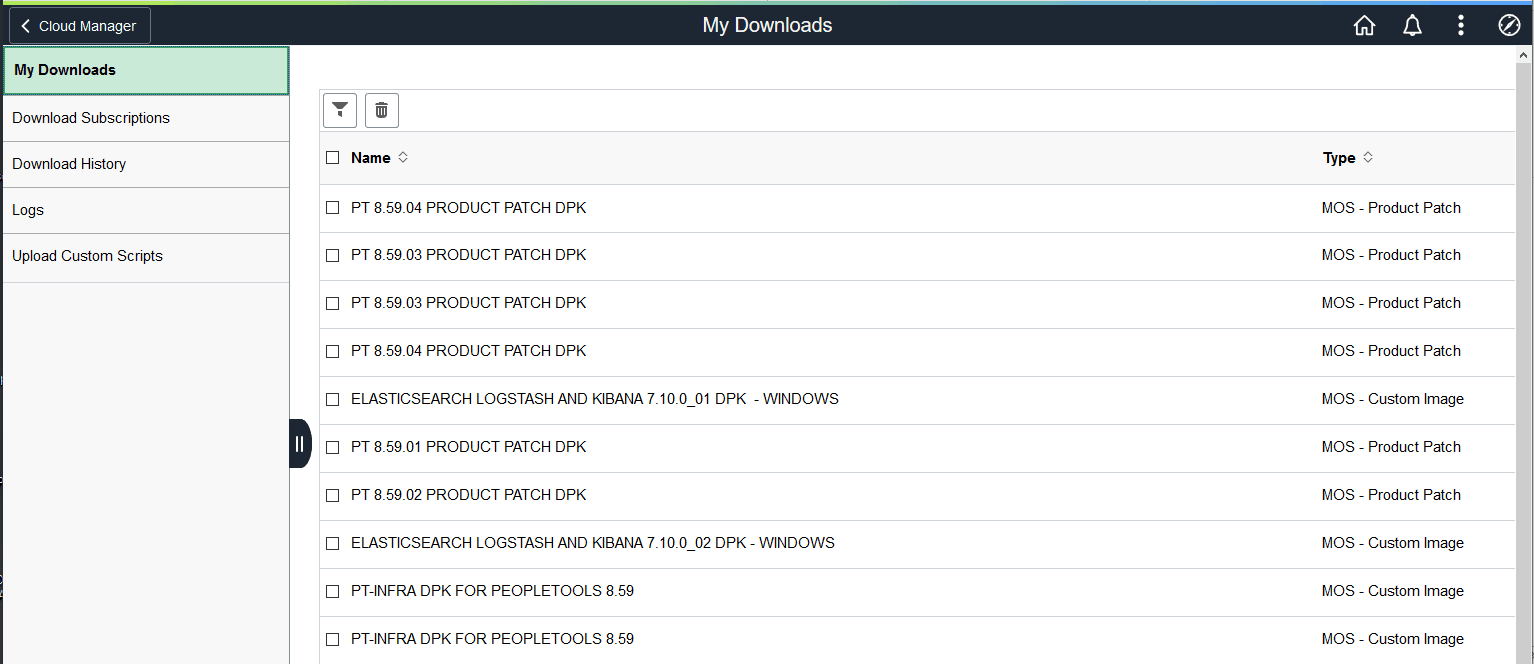Check the ELASTICSEARCH KIBANA 7.10.0_01 row

coord(332,398)
